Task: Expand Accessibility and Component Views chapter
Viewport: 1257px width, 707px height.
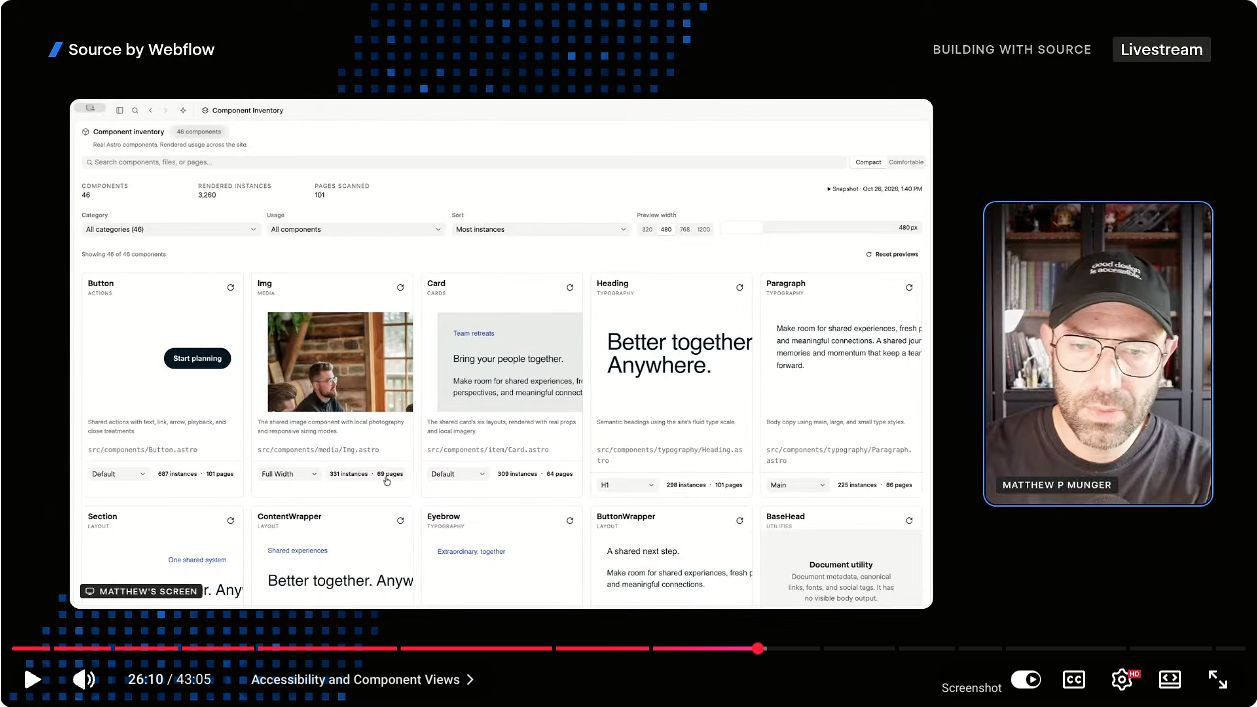Action: click(363, 680)
